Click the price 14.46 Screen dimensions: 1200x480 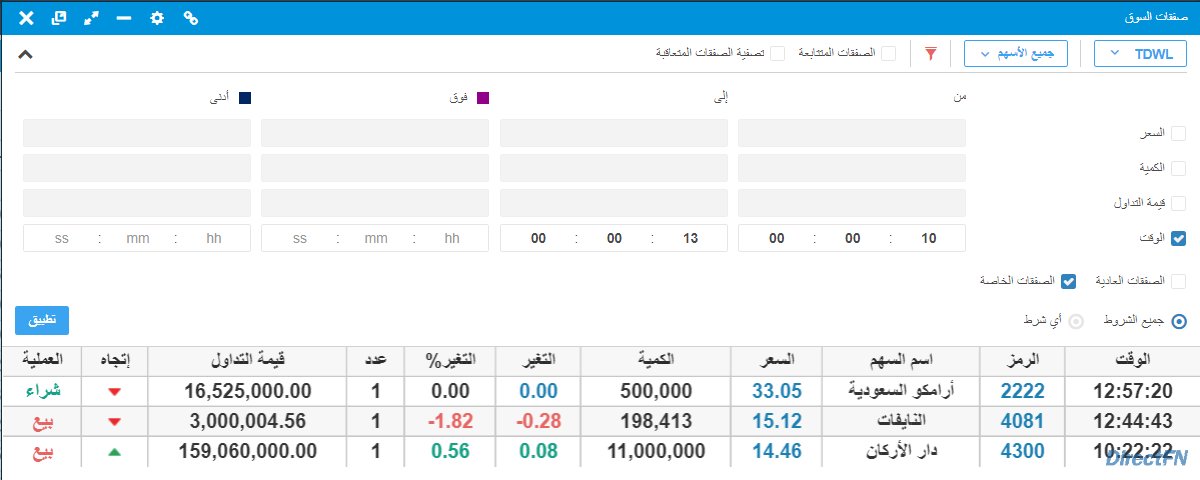click(x=777, y=451)
